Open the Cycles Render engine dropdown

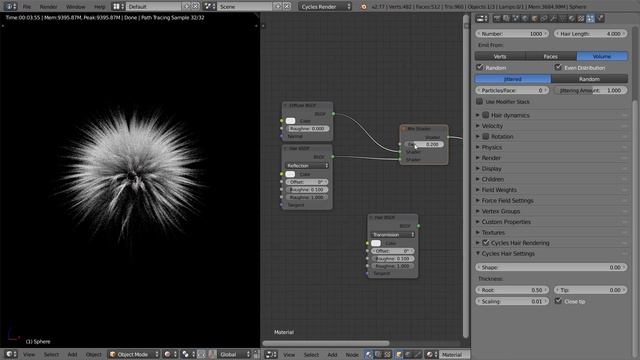(325, 7)
